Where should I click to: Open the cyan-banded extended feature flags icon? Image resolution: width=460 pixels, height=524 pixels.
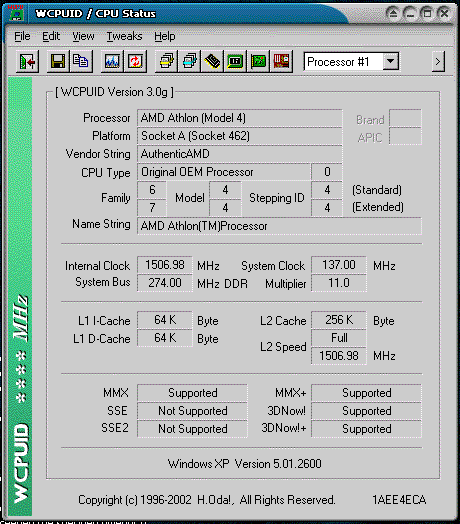189,61
